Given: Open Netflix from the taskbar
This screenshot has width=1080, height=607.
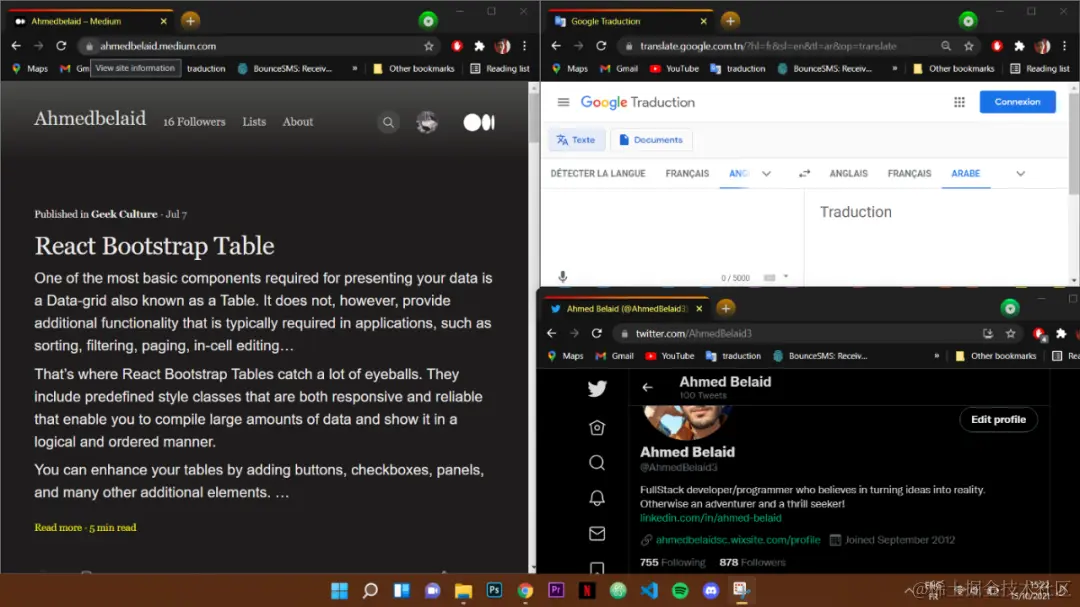Looking at the screenshot, I should point(588,590).
